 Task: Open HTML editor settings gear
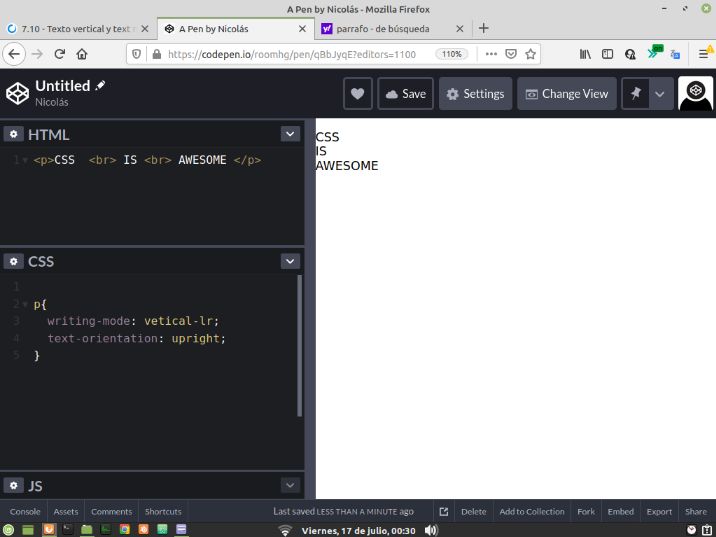coord(14,134)
